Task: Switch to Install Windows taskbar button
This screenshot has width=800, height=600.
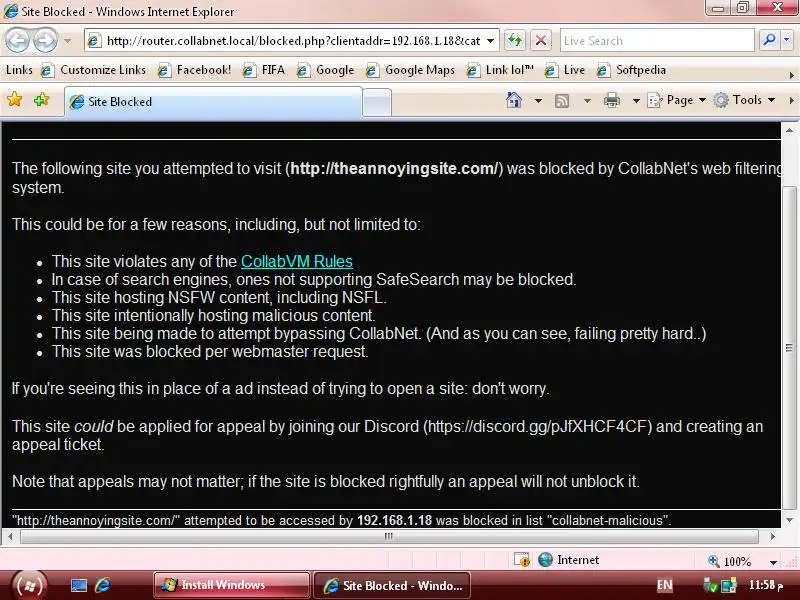Action: pyautogui.click(x=232, y=585)
